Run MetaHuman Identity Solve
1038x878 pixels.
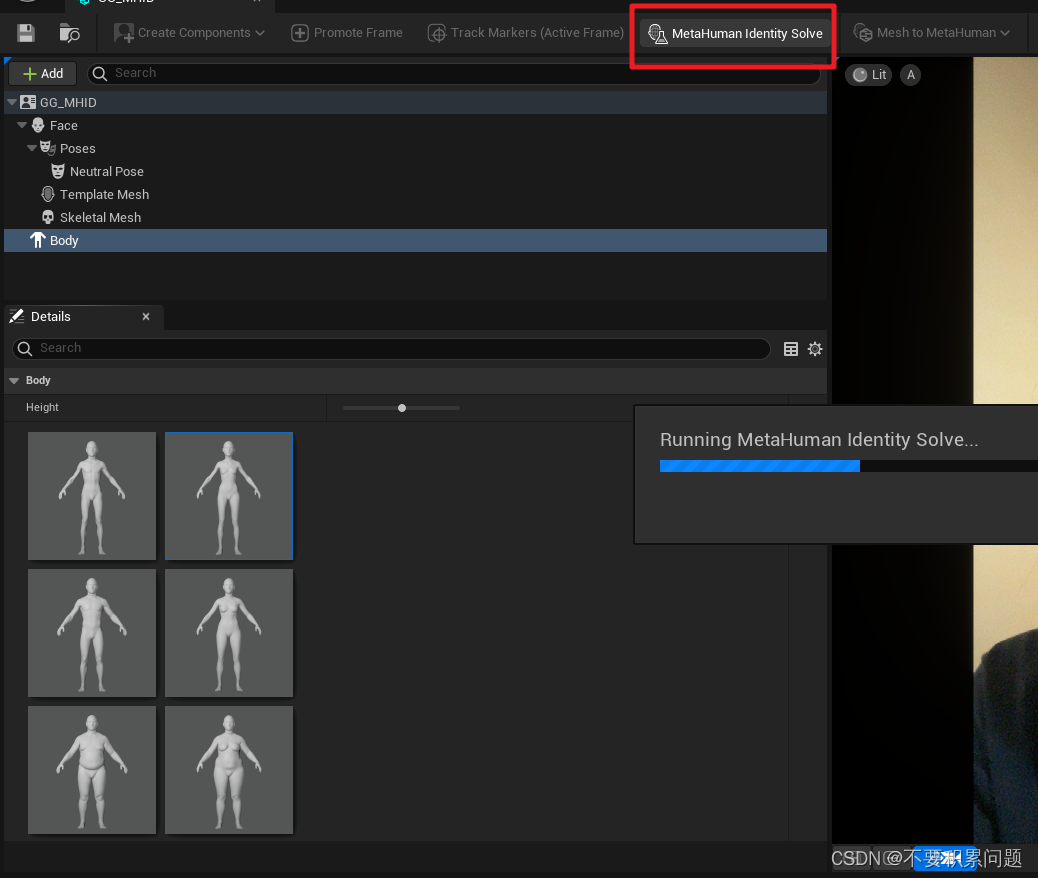click(x=735, y=33)
